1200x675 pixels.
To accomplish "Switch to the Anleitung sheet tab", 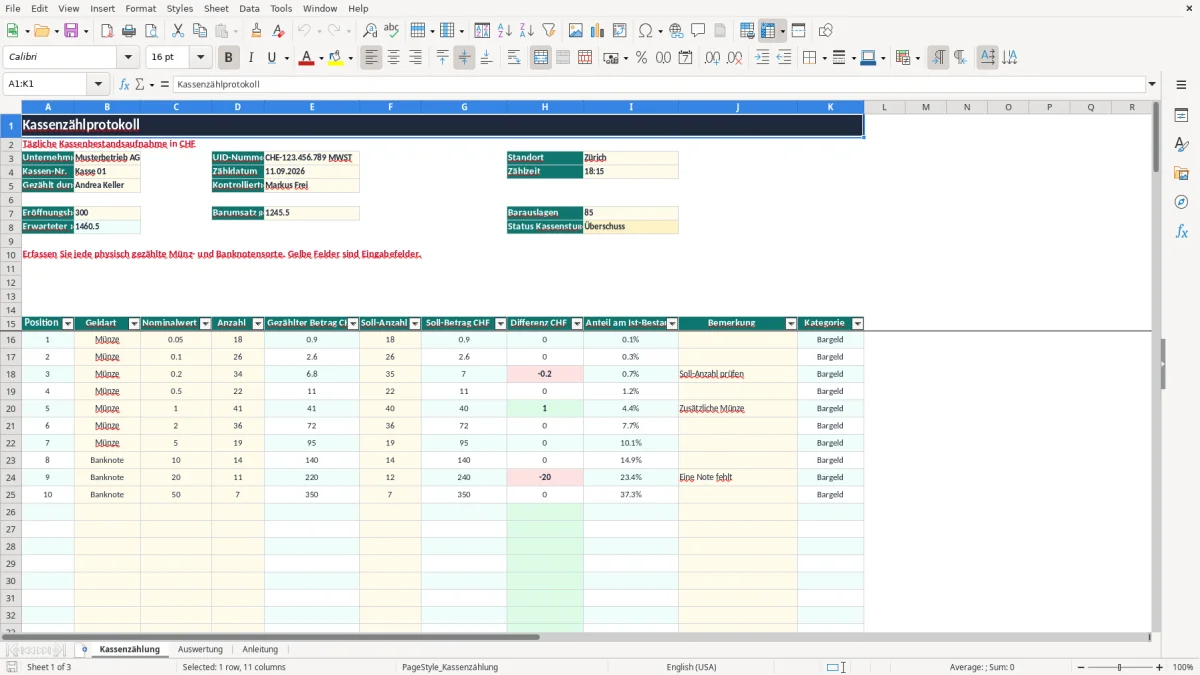I will click(260, 649).
